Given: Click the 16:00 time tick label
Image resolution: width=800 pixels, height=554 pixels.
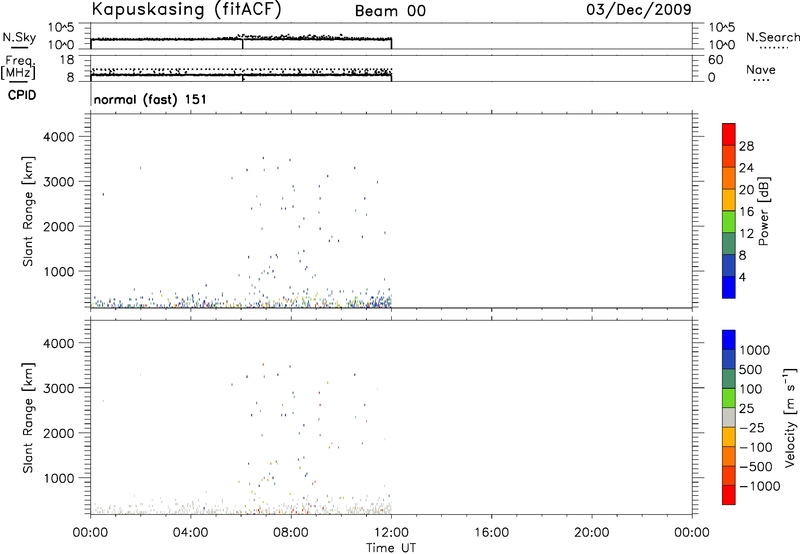Looking at the screenshot, I should tap(491, 533).
